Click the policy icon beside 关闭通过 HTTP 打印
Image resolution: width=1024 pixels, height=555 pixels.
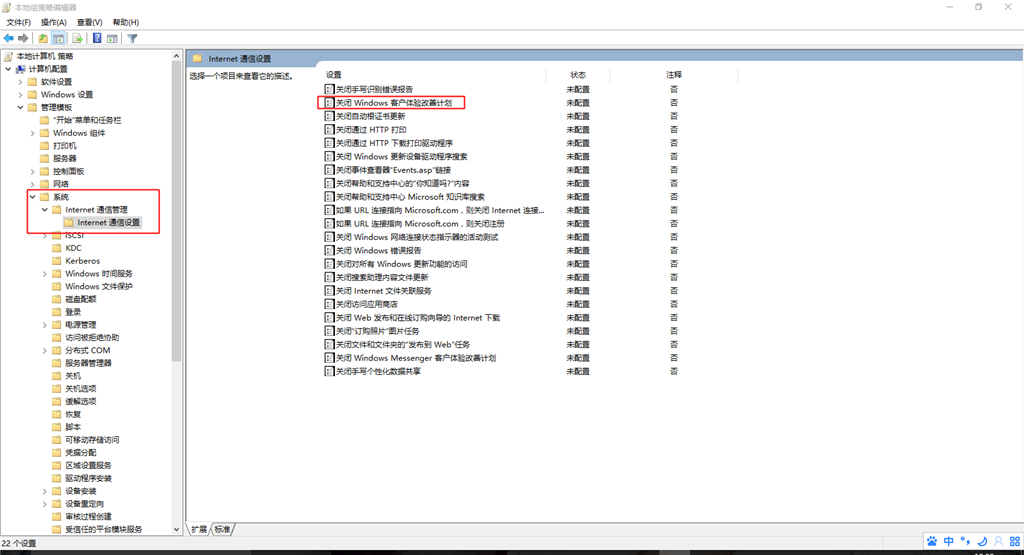[330, 130]
